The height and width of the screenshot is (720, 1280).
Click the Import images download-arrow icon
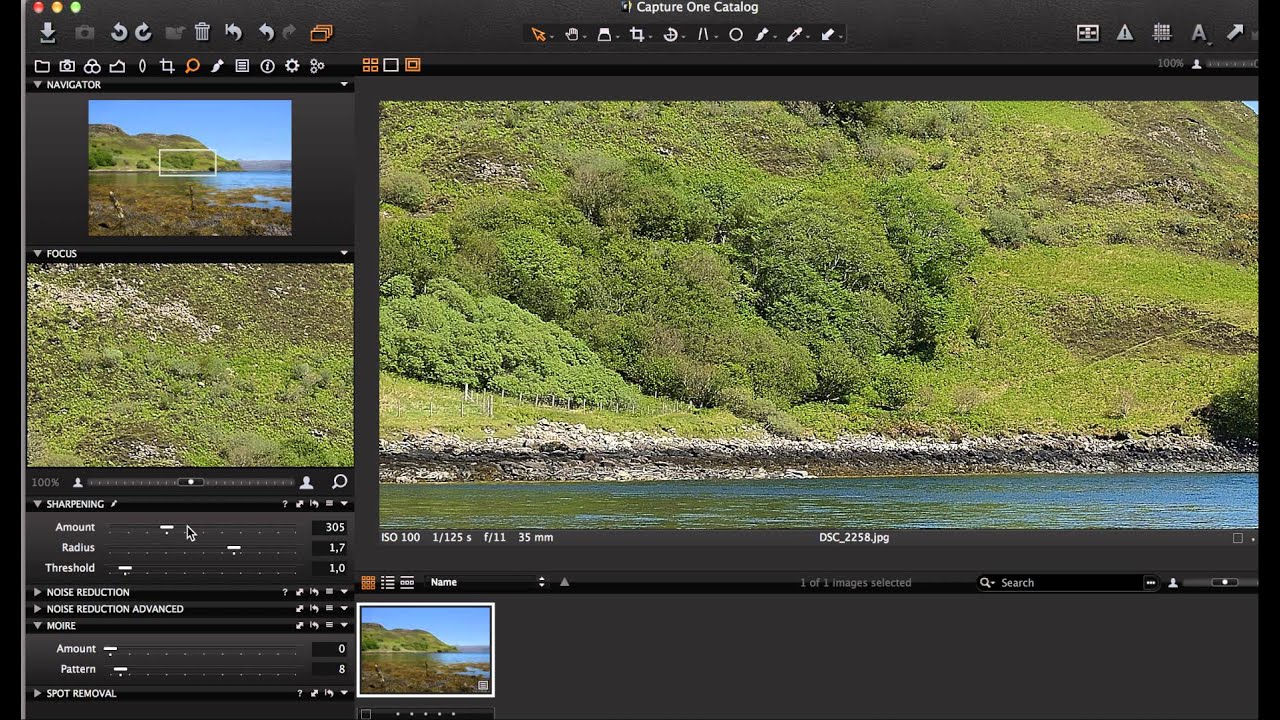click(x=47, y=33)
